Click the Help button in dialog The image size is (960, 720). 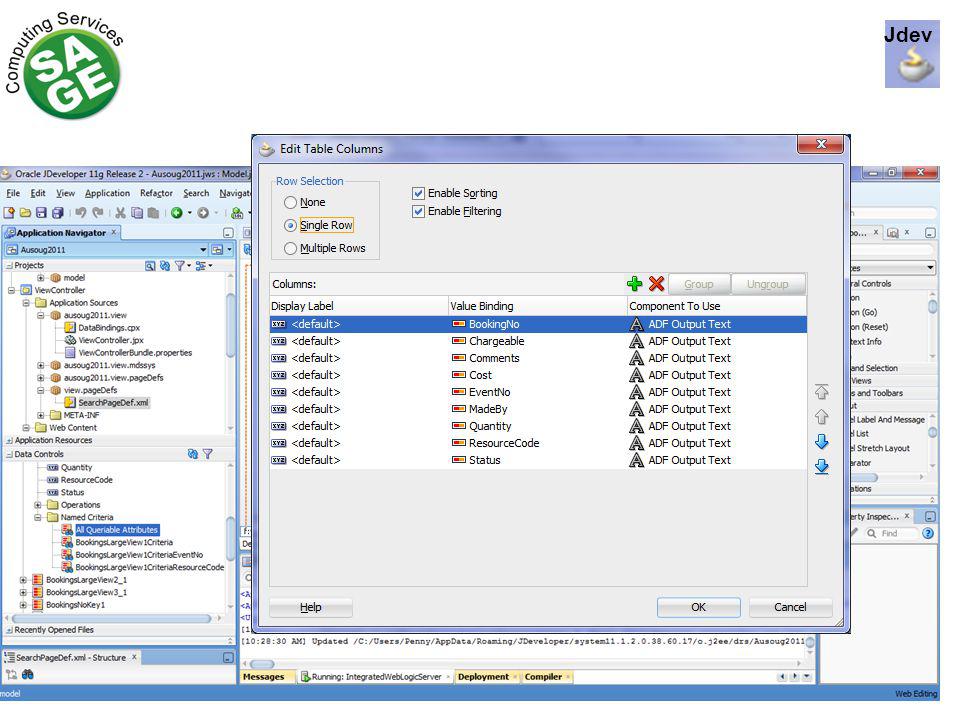point(310,607)
